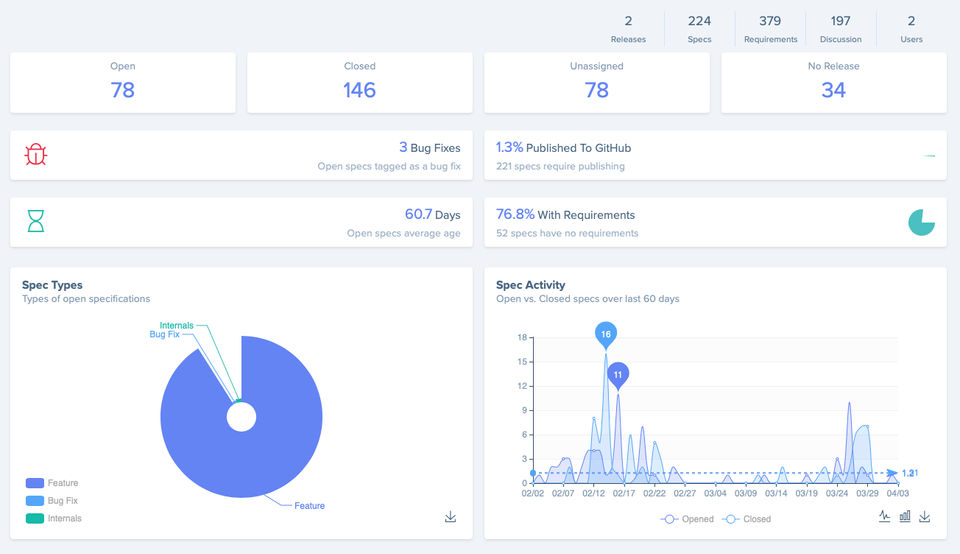View the 197 Discussion counter
The image size is (960, 554).
tap(841, 29)
